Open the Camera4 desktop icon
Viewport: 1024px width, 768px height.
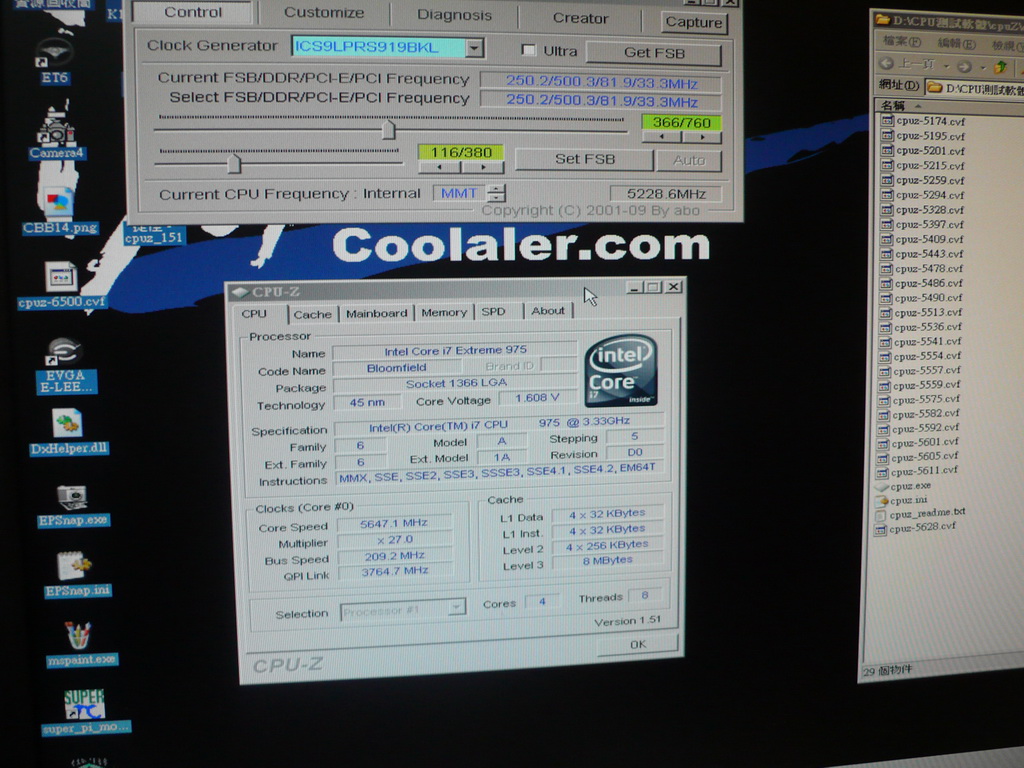point(57,131)
